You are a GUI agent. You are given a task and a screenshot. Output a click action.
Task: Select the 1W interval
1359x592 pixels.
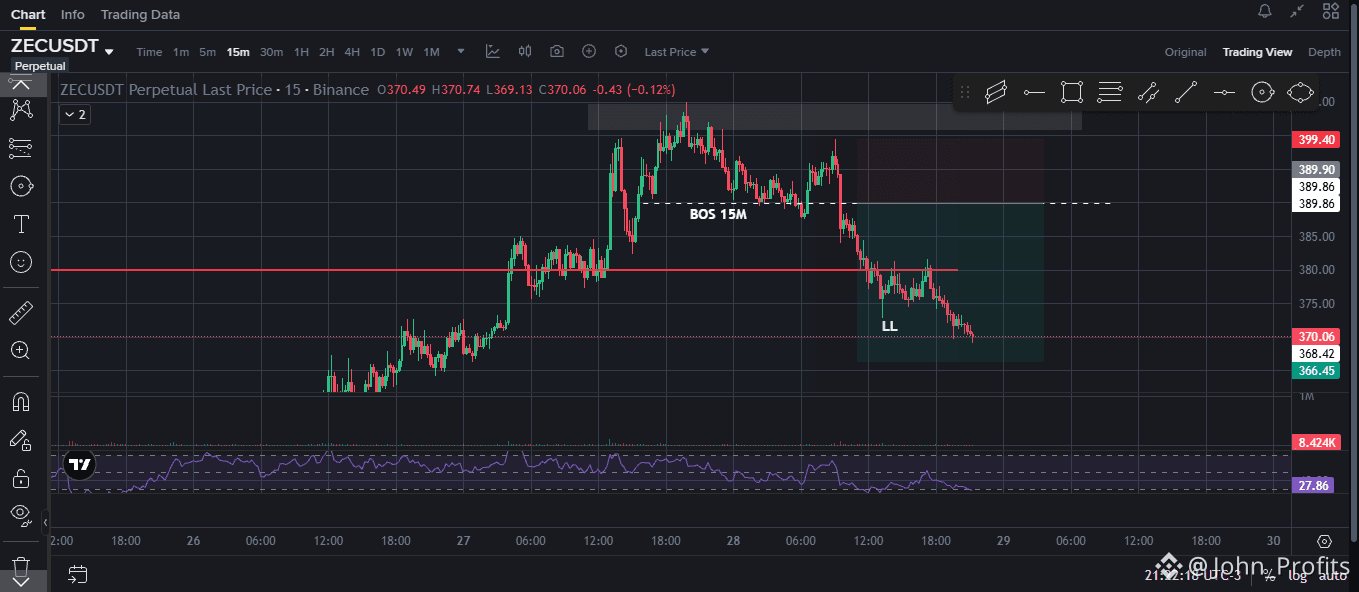(404, 52)
